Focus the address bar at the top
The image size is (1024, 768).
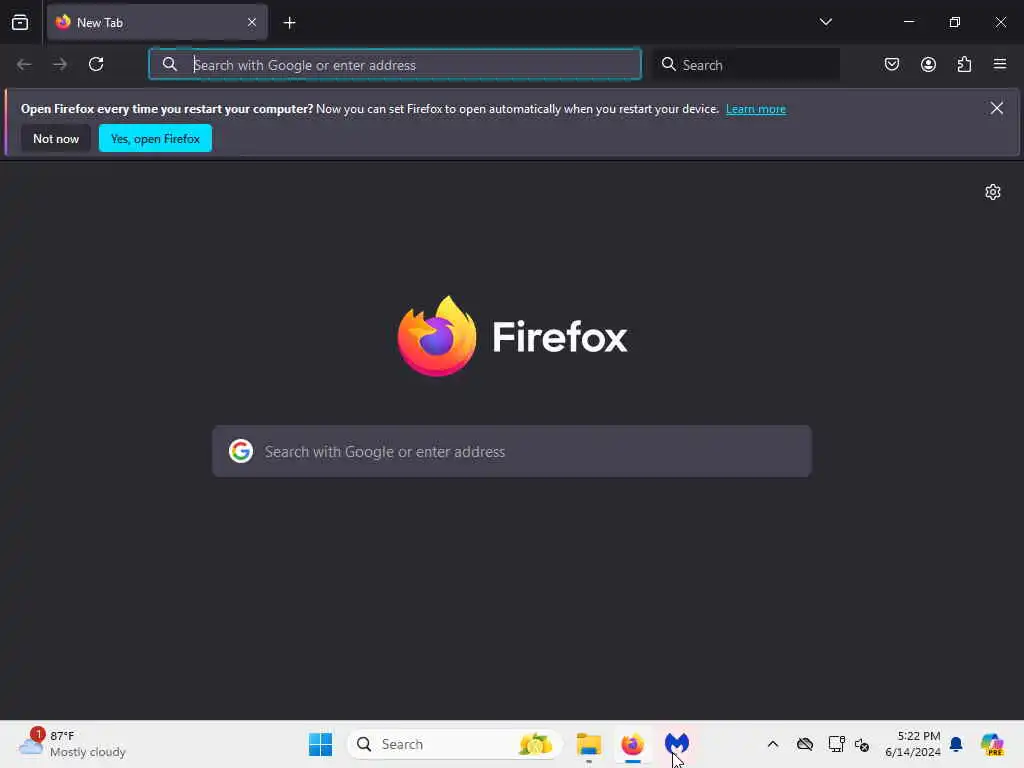(395, 65)
